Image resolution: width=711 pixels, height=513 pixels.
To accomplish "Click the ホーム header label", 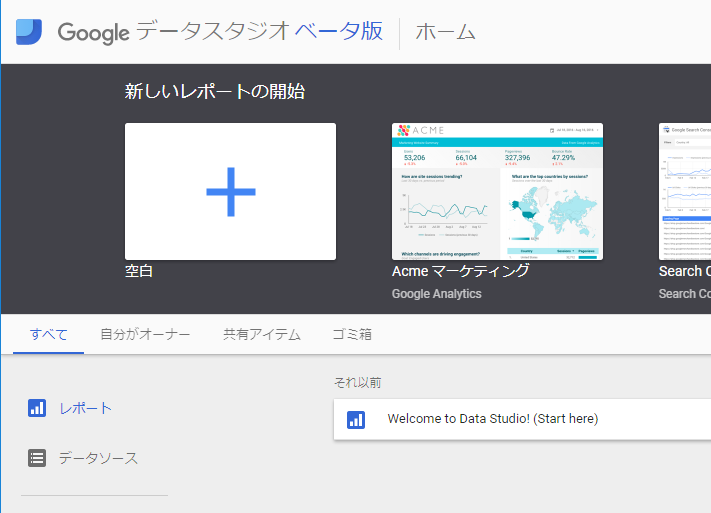I will [x=445, y=32].
